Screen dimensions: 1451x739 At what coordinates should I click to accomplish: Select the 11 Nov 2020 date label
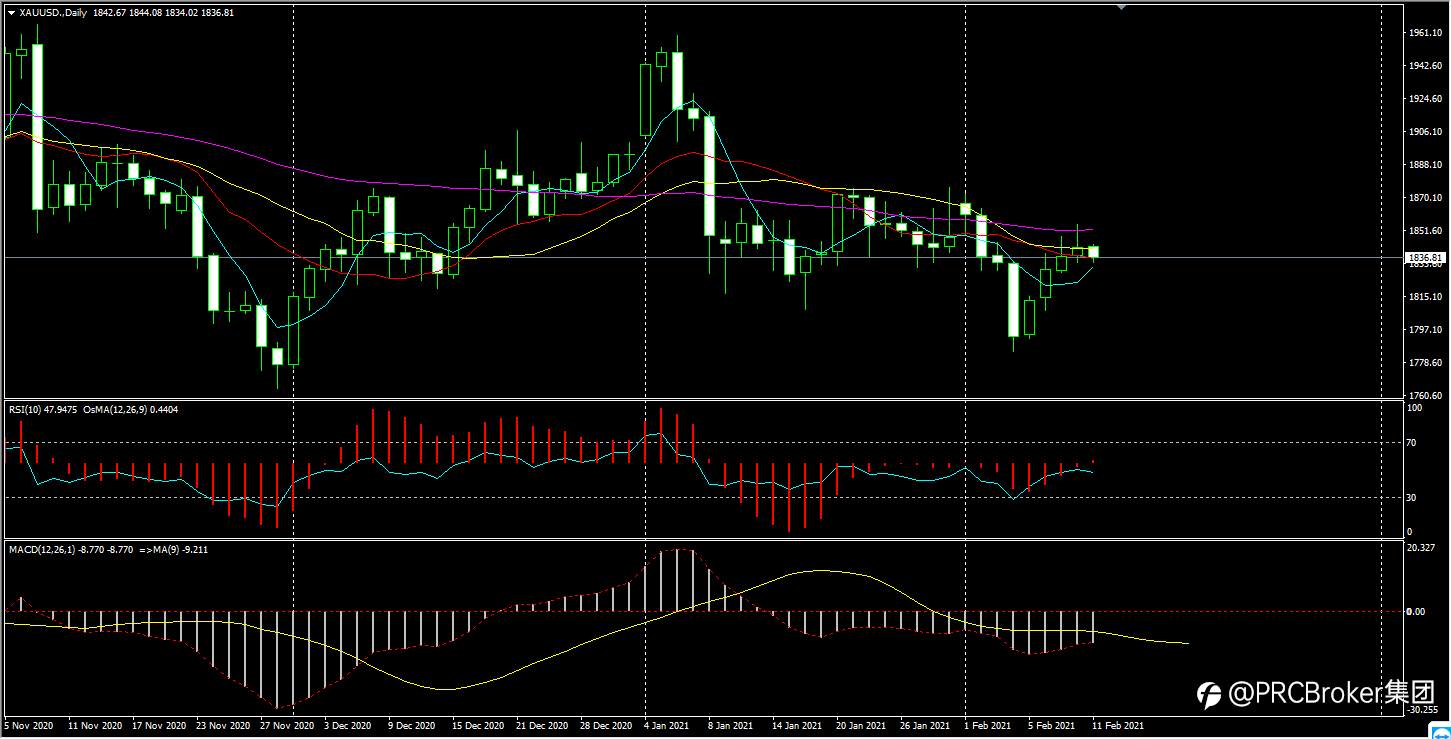tap(95, 725)
